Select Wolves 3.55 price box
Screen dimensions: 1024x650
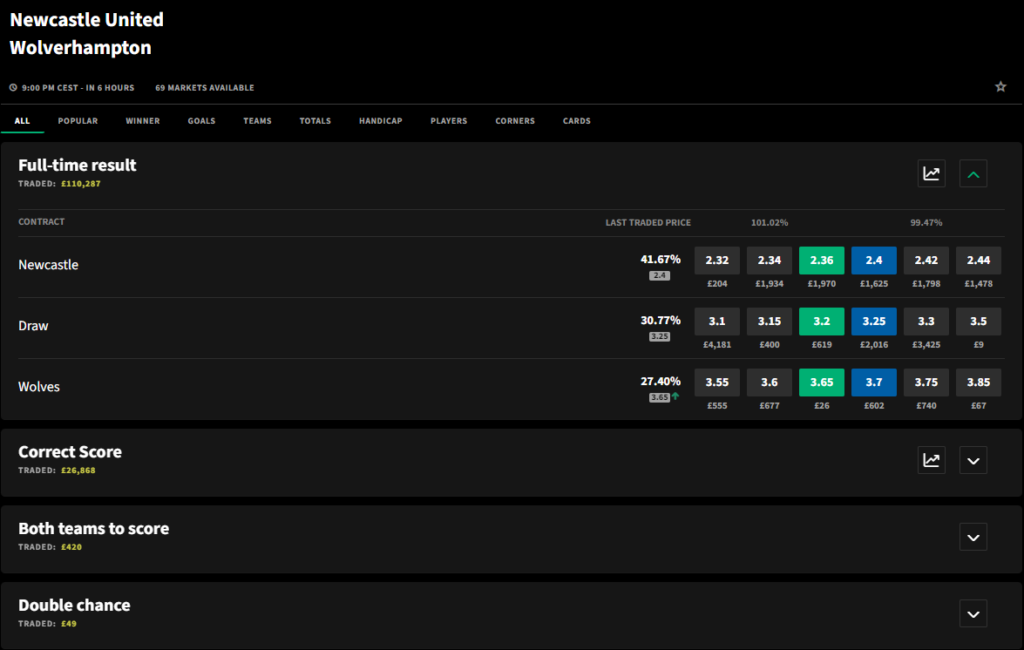pos(717,382)
